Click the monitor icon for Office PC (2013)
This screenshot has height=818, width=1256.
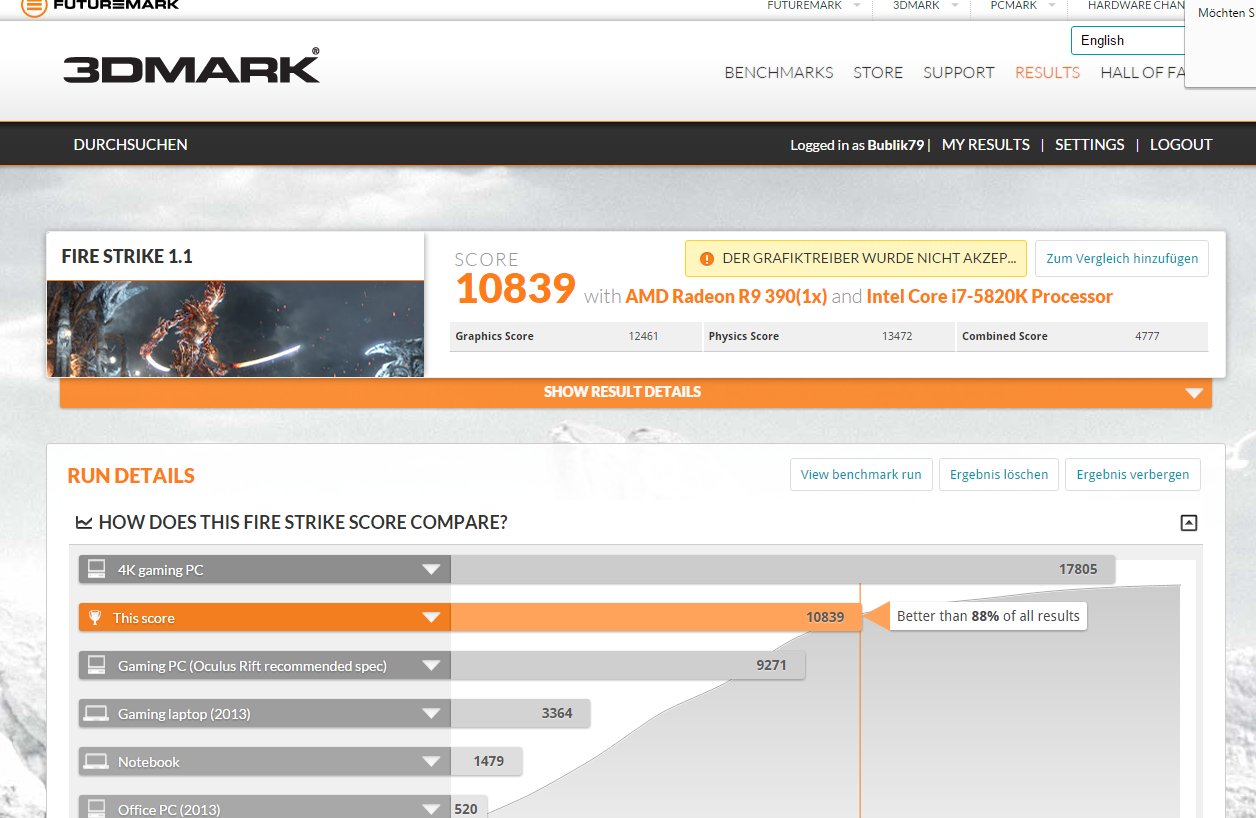pyautogui.click(x=97, y=807)
